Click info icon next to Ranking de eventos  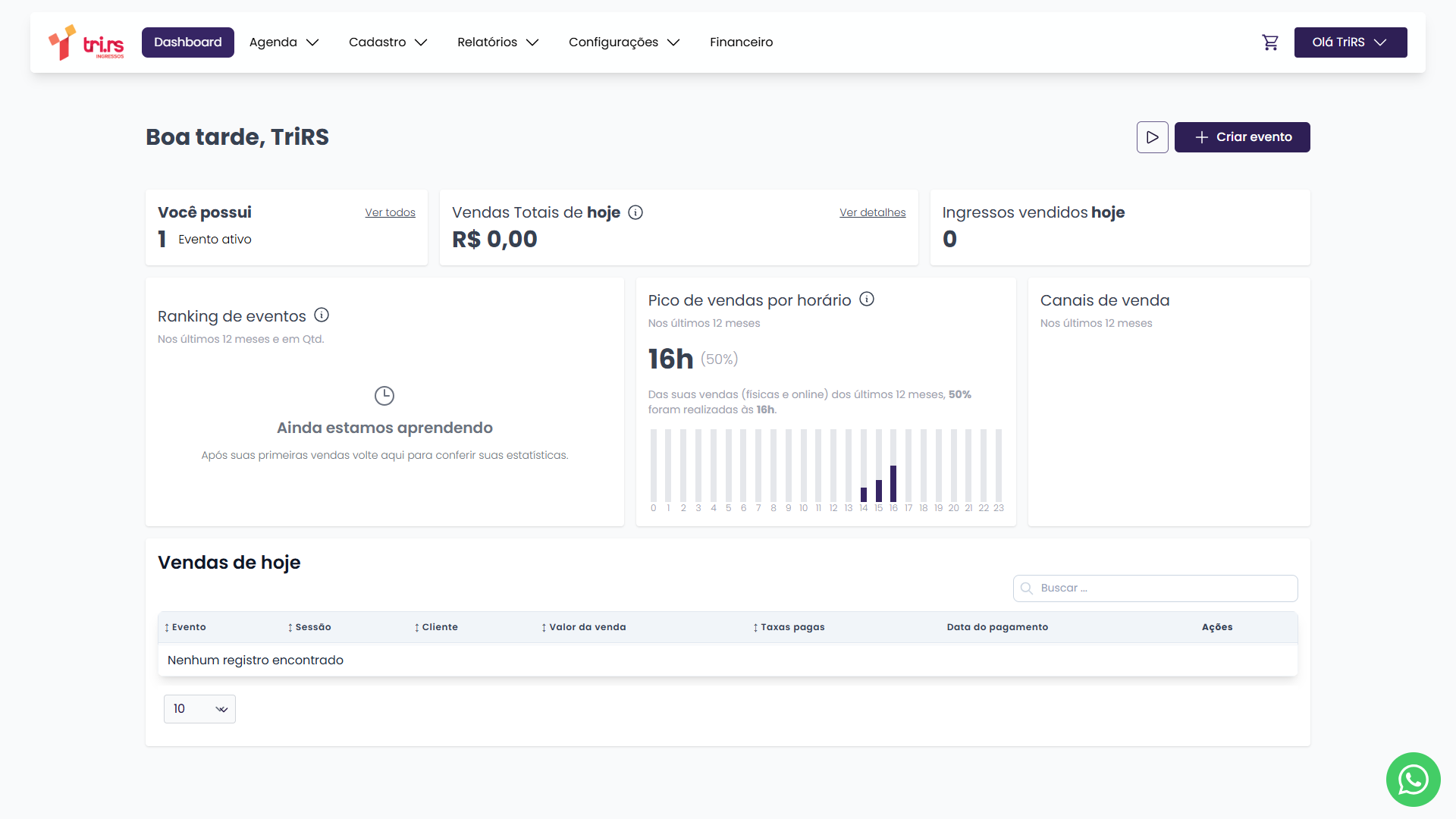pos(322,315)
